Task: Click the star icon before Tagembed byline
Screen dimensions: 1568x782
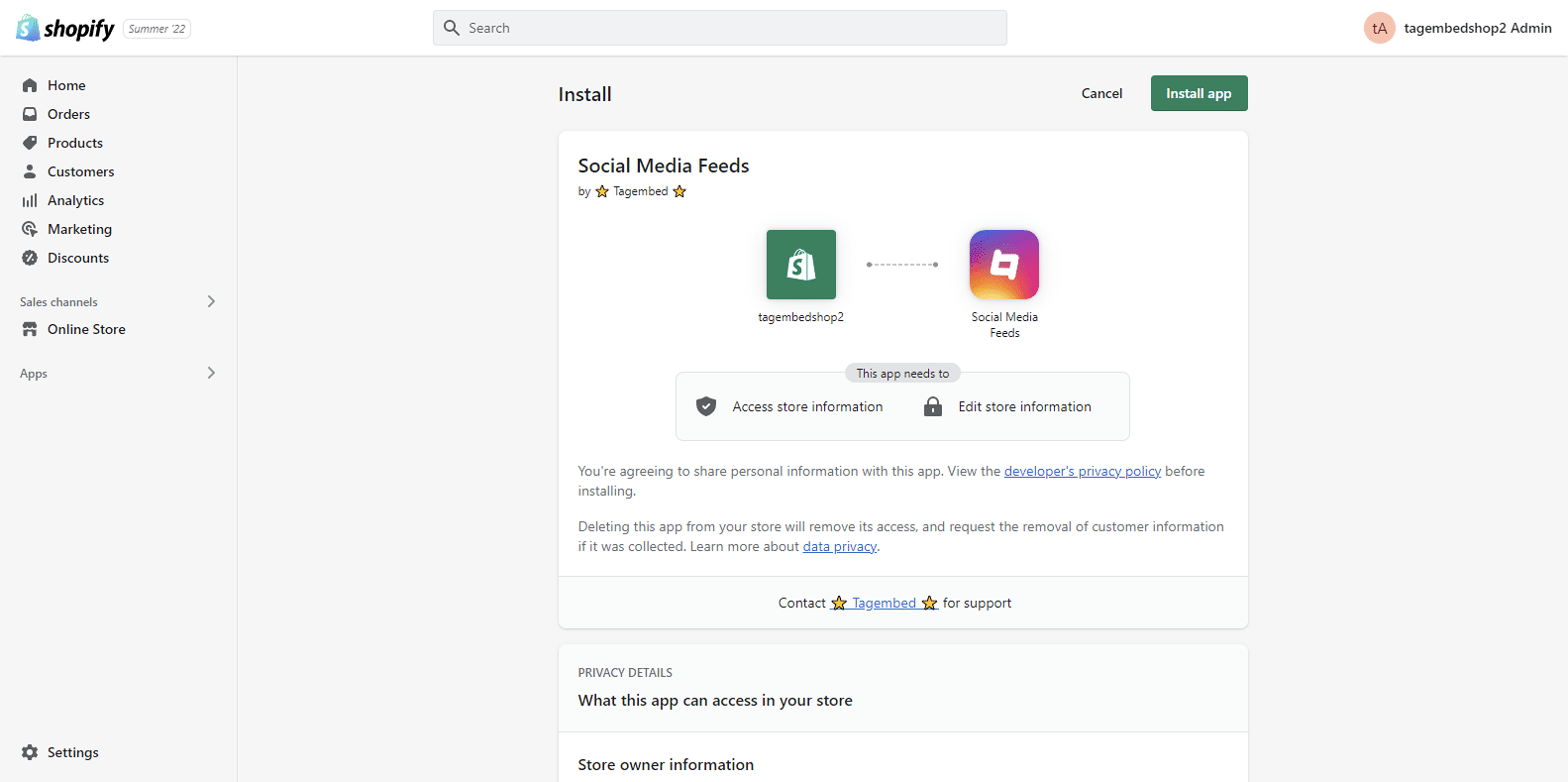Action: click(602, 191)
